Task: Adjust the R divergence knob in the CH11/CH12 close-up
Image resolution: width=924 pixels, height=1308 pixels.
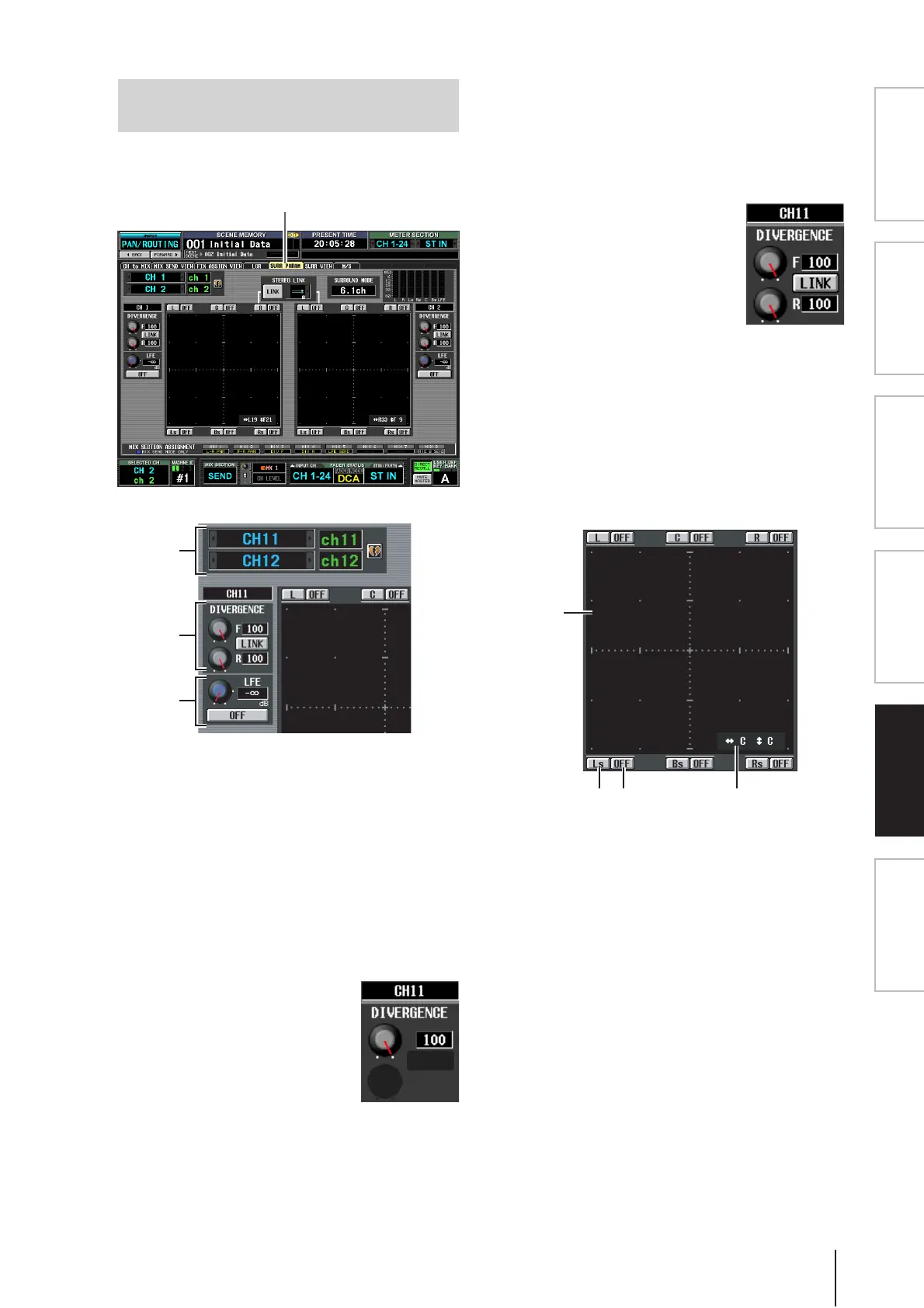Action: [221, 659]
